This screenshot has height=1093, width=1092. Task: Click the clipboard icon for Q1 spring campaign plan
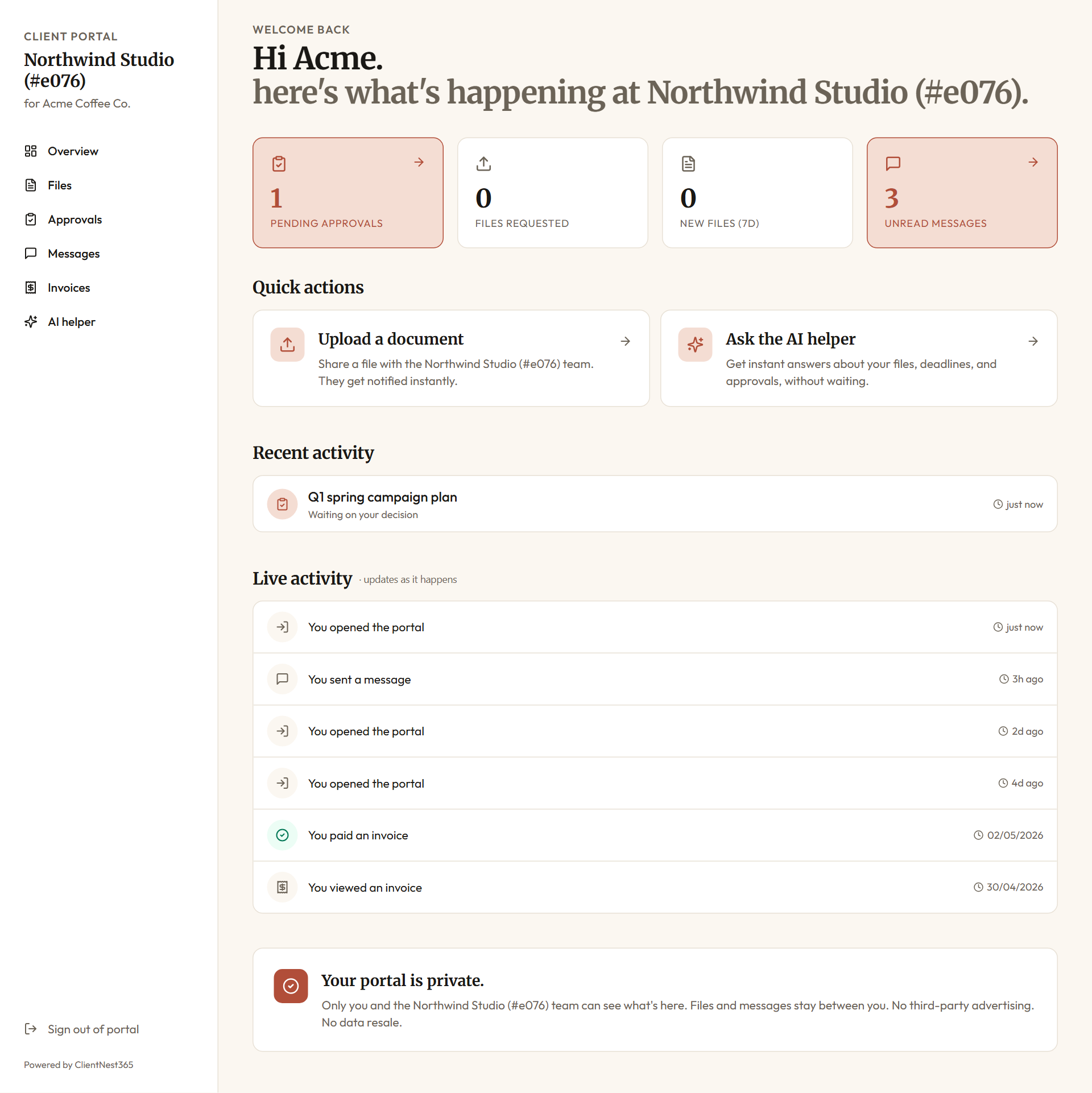tap(283, 504)
